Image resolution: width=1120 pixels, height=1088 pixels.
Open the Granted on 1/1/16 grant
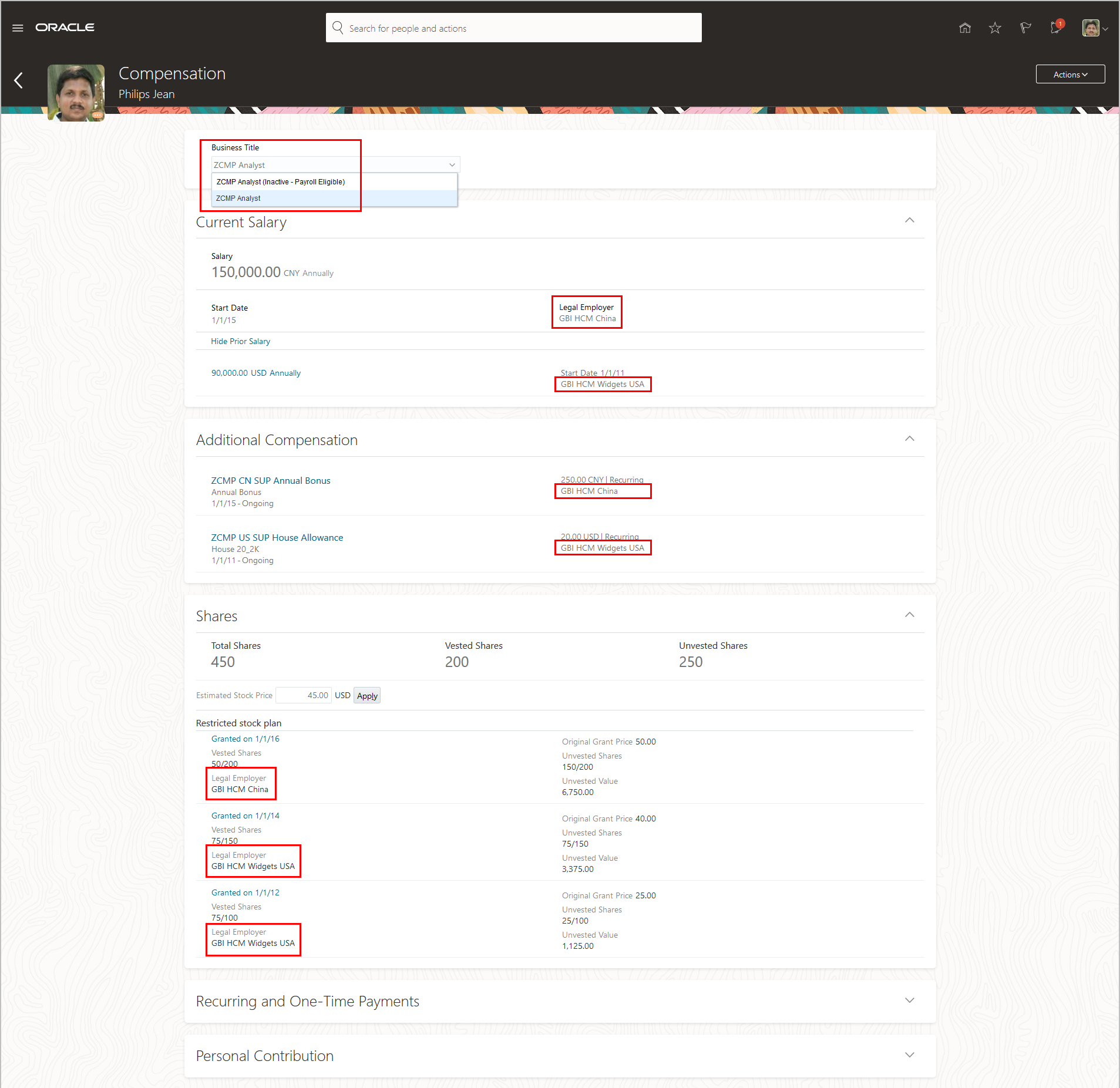[x=245, y=739]
